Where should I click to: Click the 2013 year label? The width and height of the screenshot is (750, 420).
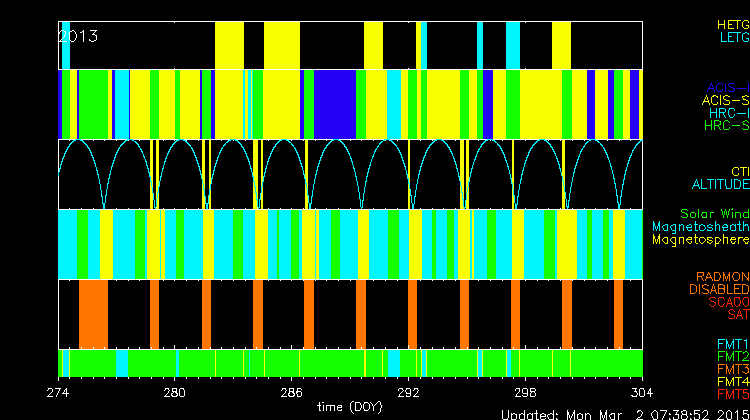79,36
